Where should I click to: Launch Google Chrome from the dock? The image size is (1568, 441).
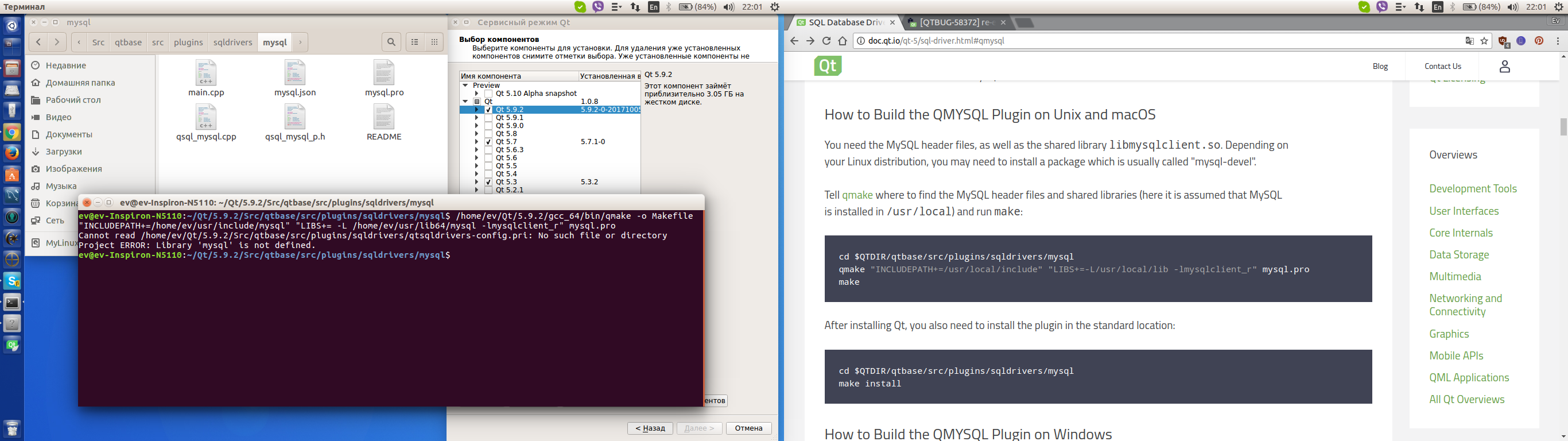11,133
